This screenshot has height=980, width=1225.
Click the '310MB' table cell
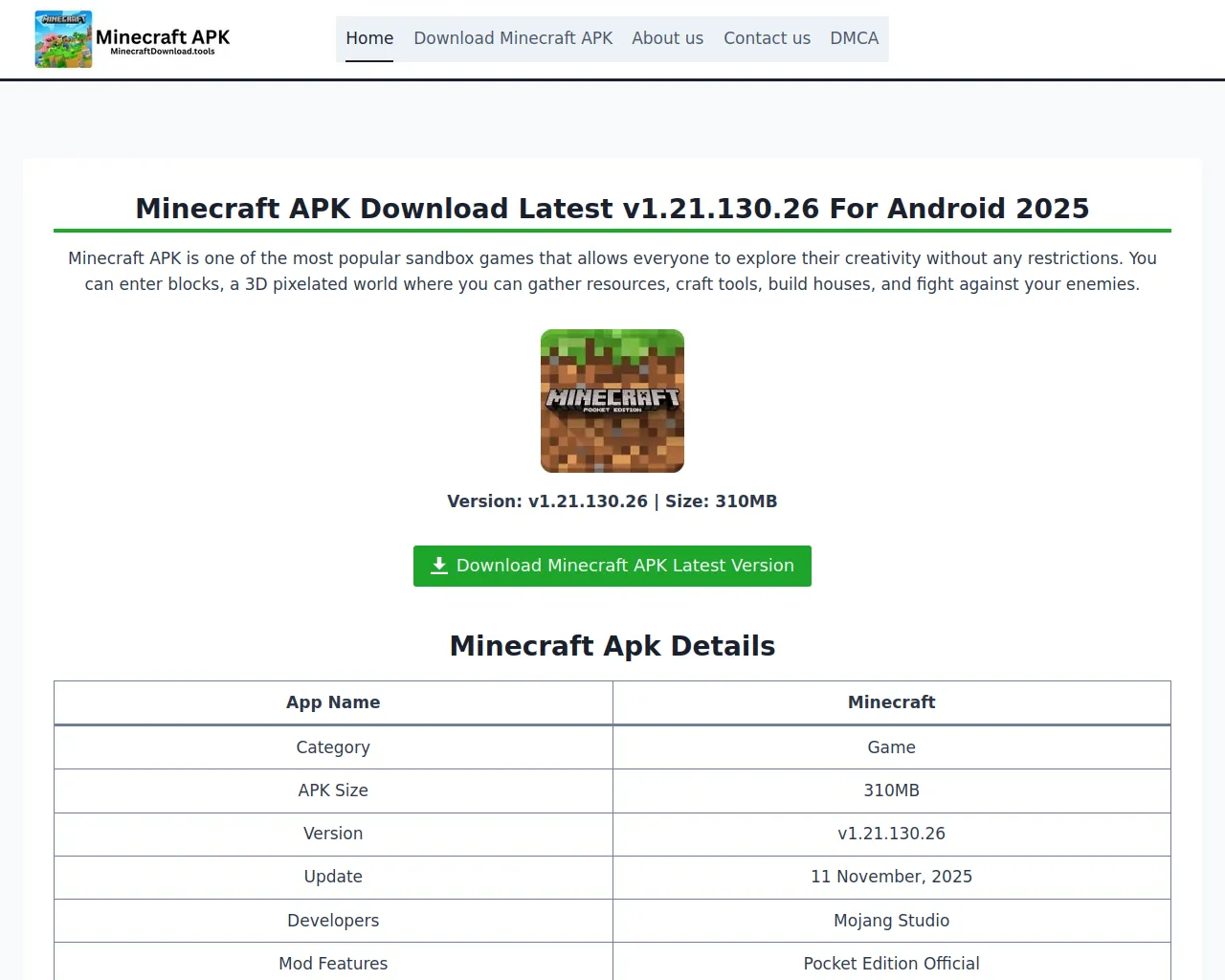coord(892,791)
